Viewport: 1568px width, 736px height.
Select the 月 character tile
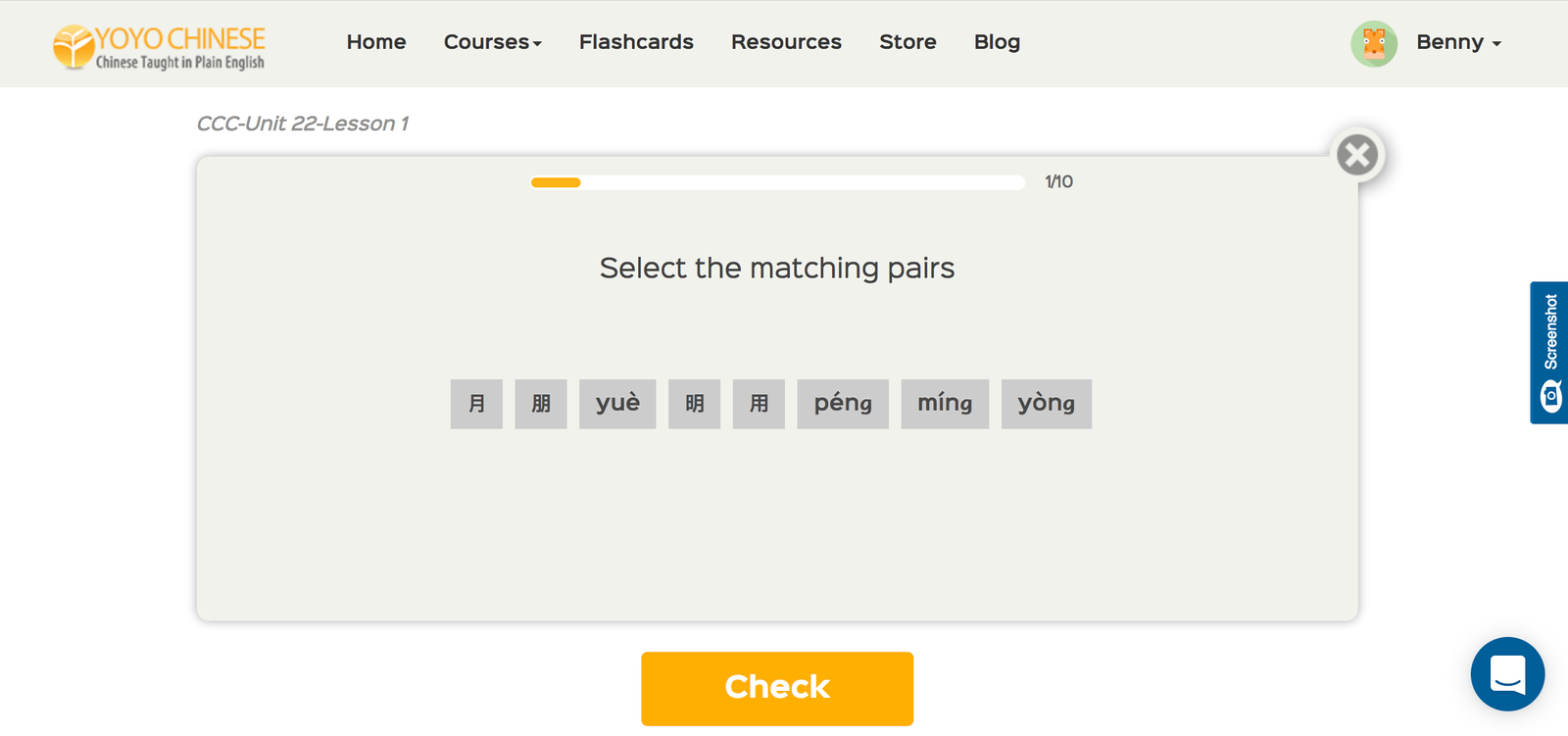476,404
